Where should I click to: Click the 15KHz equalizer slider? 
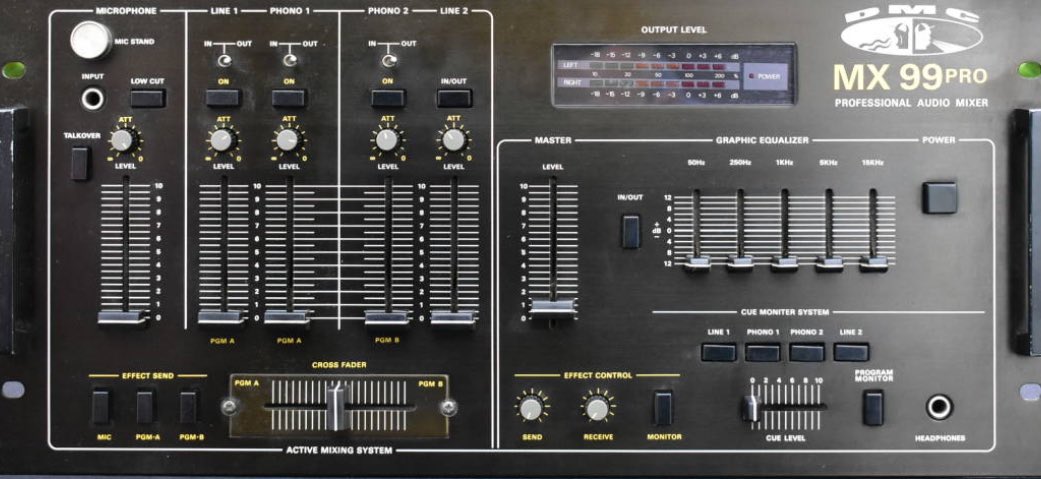(x=874, y=263)
